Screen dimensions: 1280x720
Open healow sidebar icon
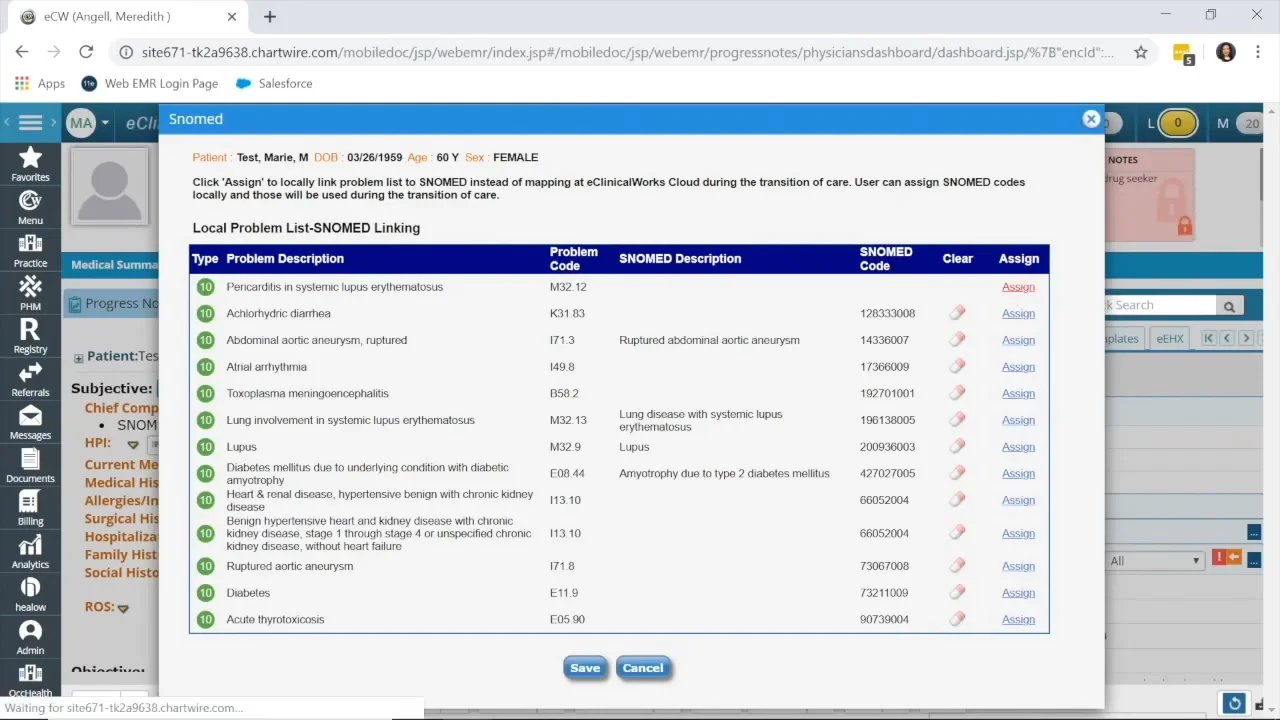(x=30, y=595)
